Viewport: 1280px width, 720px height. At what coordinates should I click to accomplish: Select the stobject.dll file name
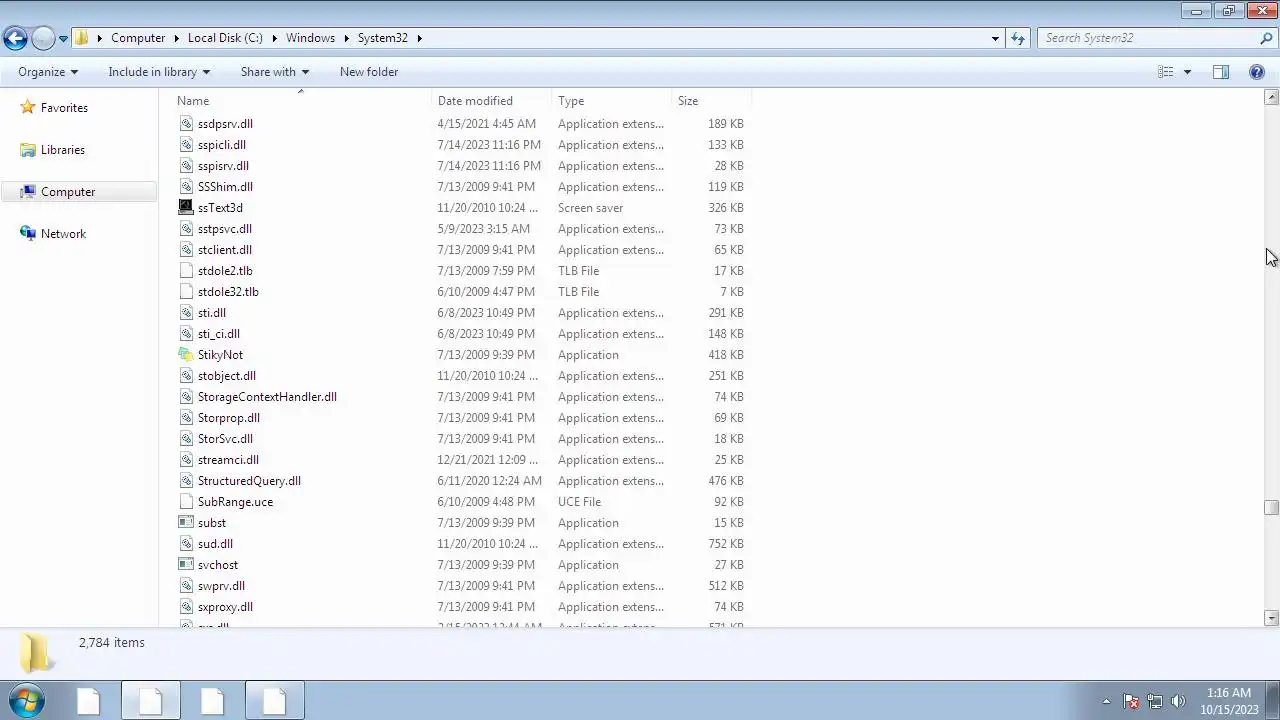pos(226,376)
